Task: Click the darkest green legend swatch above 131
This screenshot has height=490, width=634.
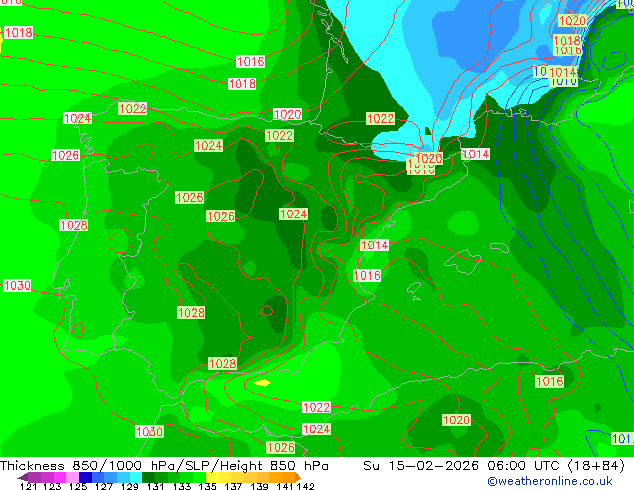Action: coord(148,477)
